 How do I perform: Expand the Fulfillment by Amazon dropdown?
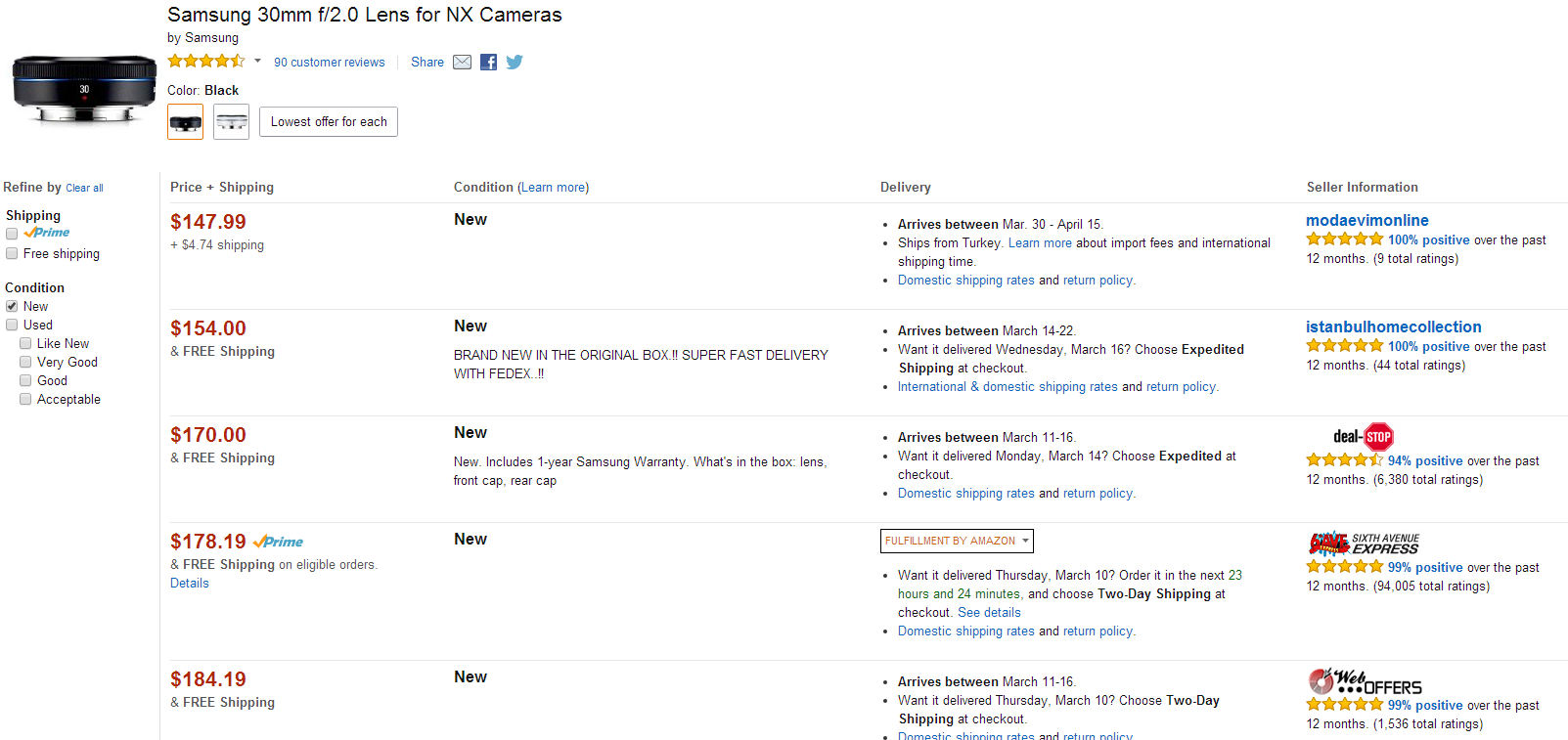point(957,541)
